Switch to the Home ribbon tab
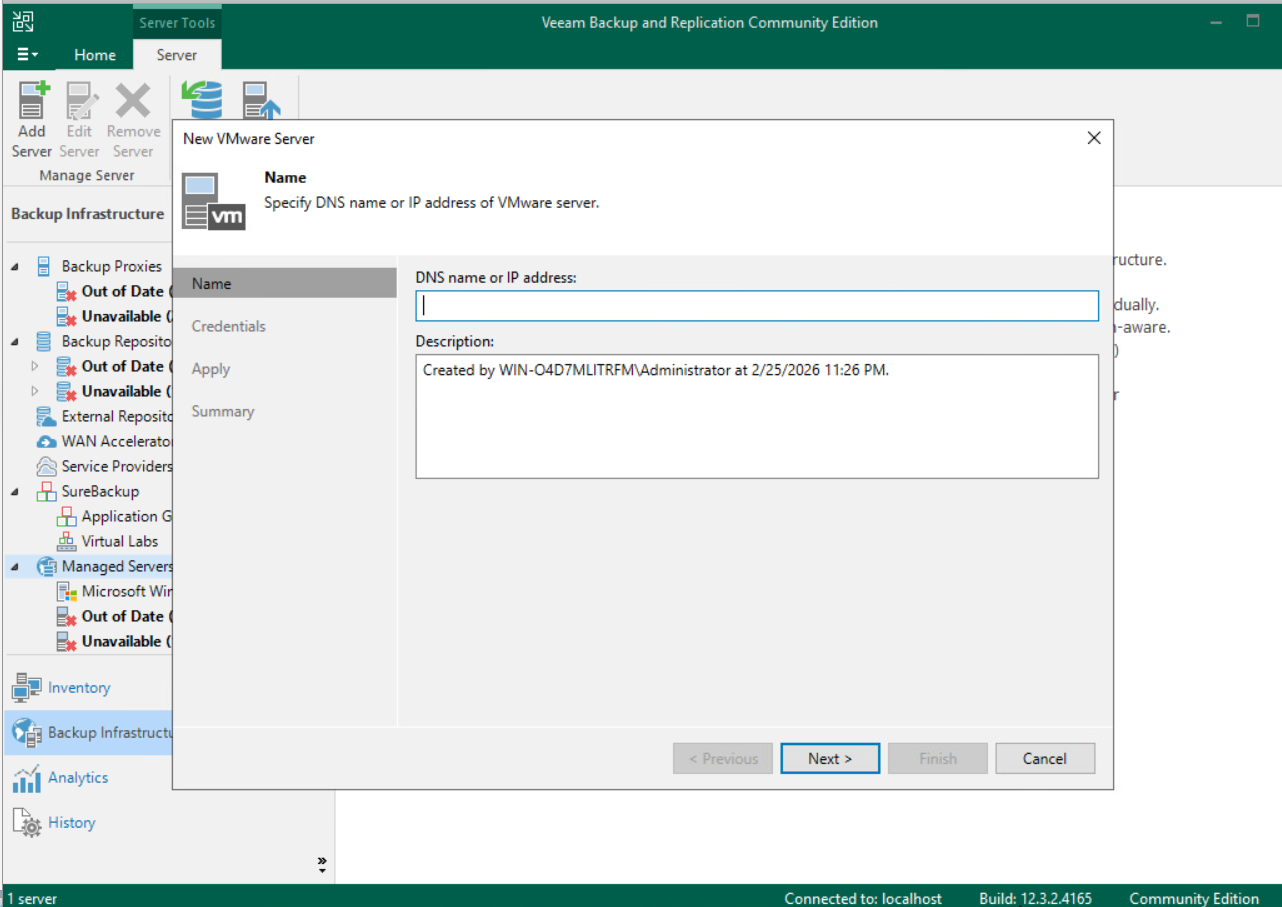Screen dimensions: 1282x907 pos(94,55)
